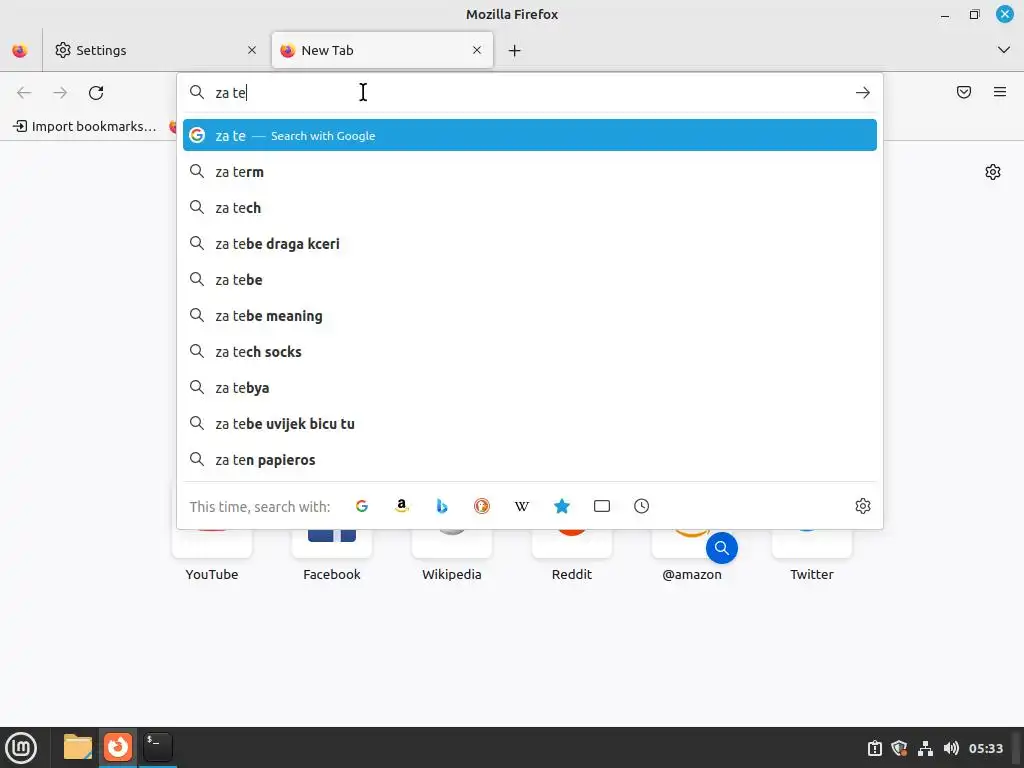Viewport: 1024px width, 768px height.
Task: Click the 05:33 clock in tray
Action: tap(985, 748)
